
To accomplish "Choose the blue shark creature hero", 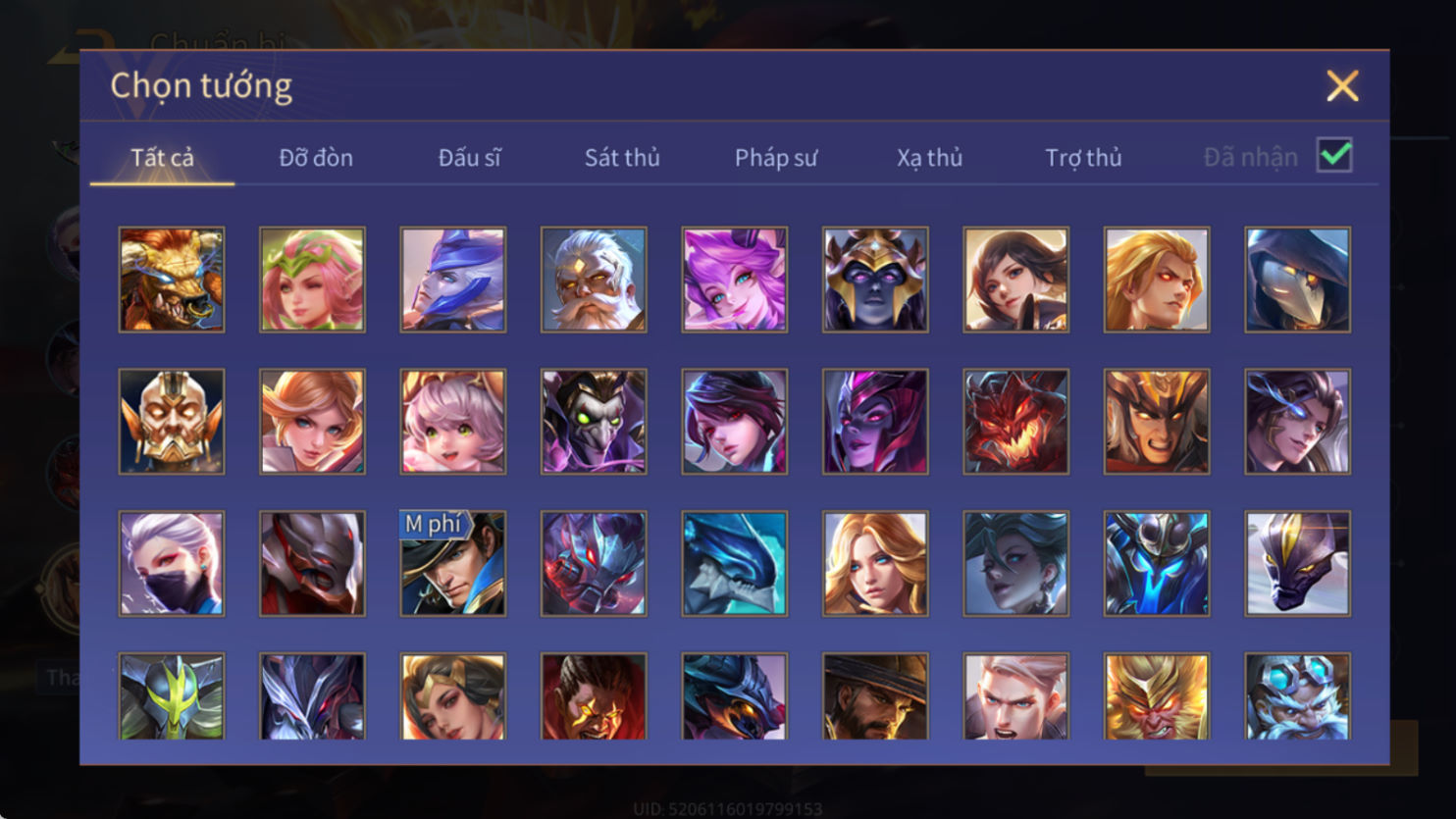I will coord(734,563).
